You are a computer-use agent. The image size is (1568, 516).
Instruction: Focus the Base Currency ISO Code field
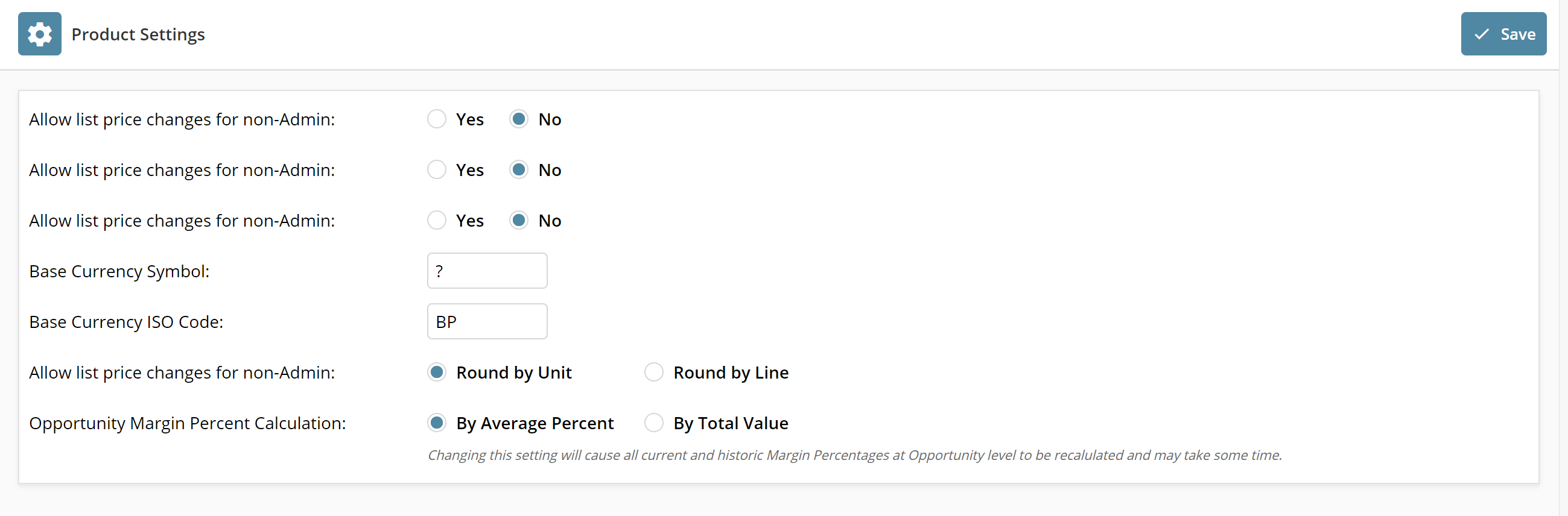(487, 321)
